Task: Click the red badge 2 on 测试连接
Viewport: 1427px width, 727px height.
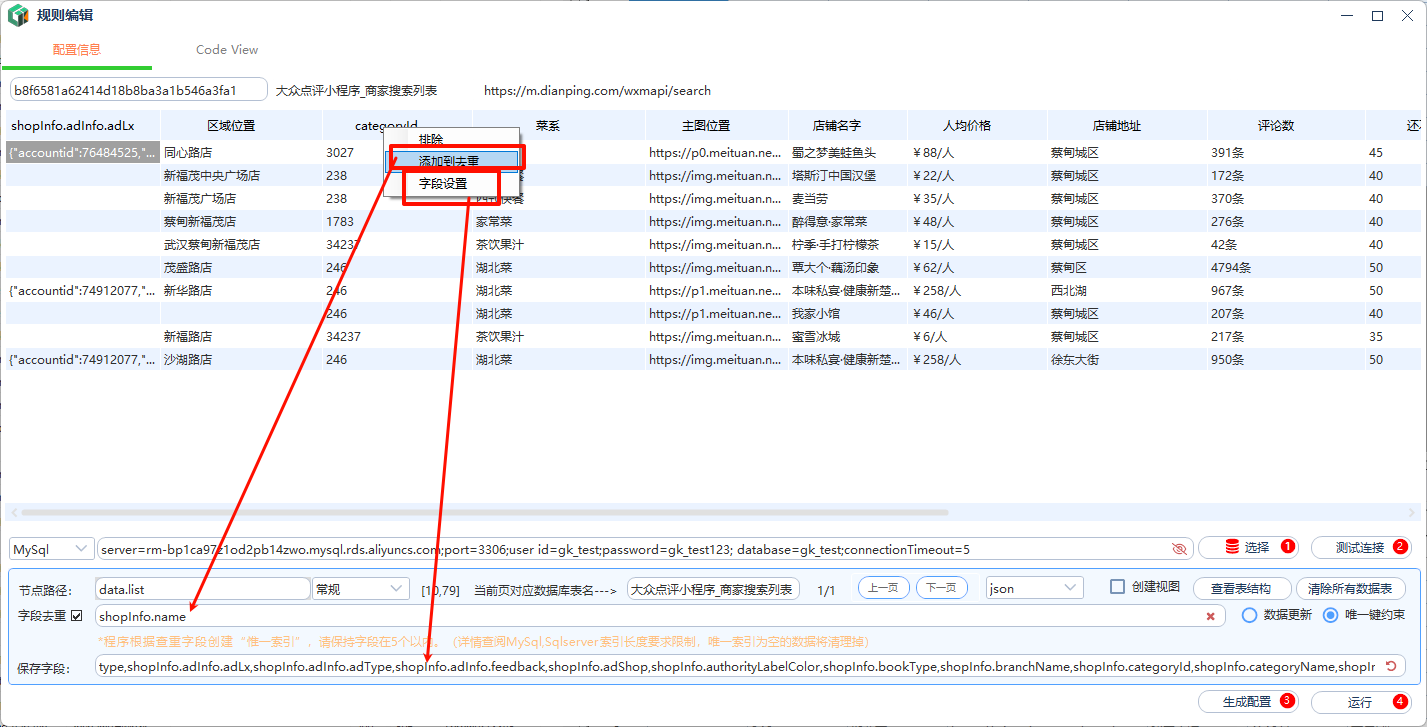Action: pyautogui.click(x=1400, y=547)
